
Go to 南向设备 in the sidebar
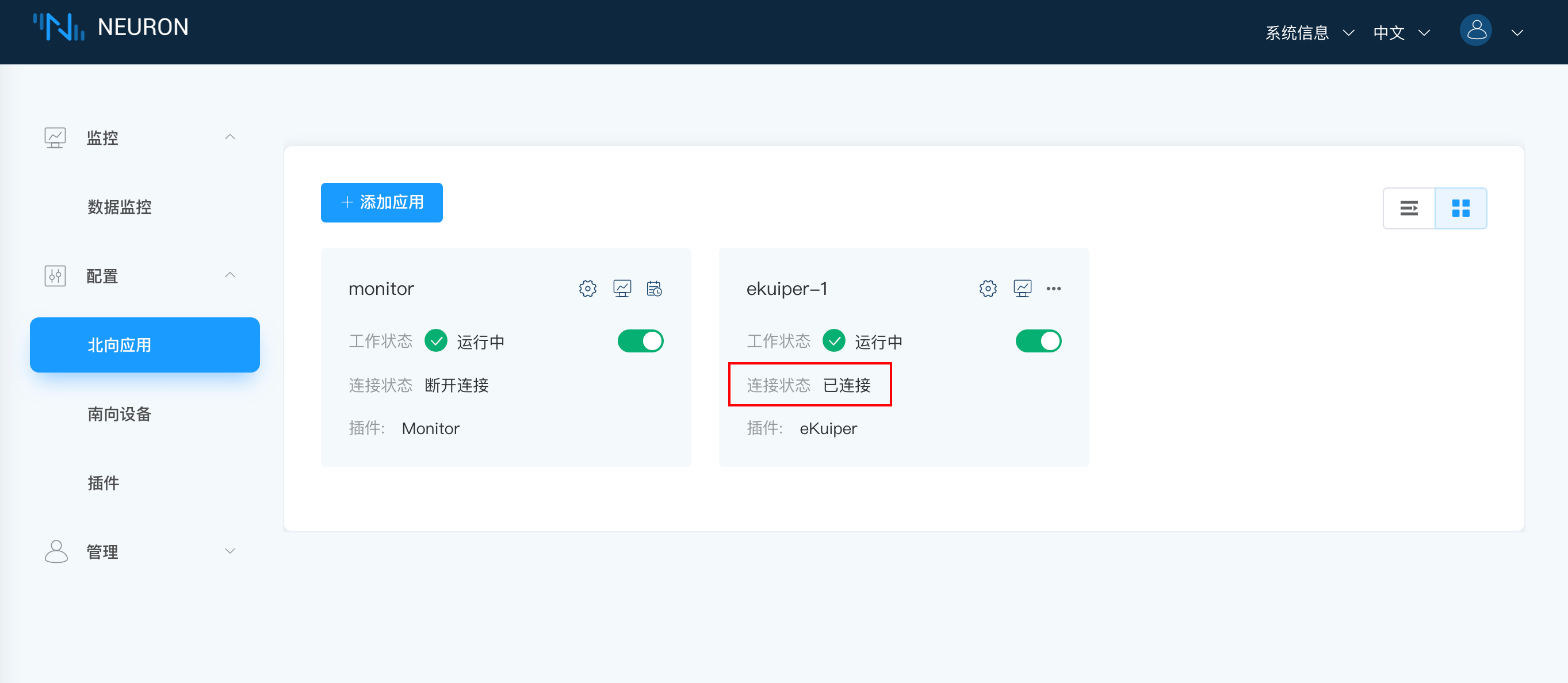coord(119,414)
